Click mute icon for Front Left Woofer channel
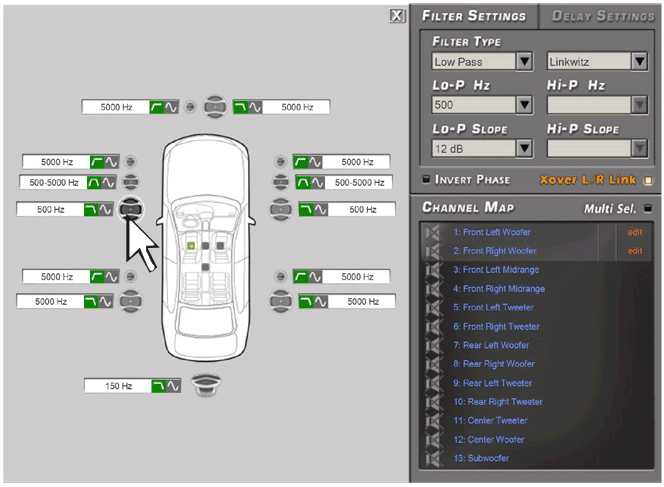Viewport: 664px width, 487px height. tap(432, 232)
